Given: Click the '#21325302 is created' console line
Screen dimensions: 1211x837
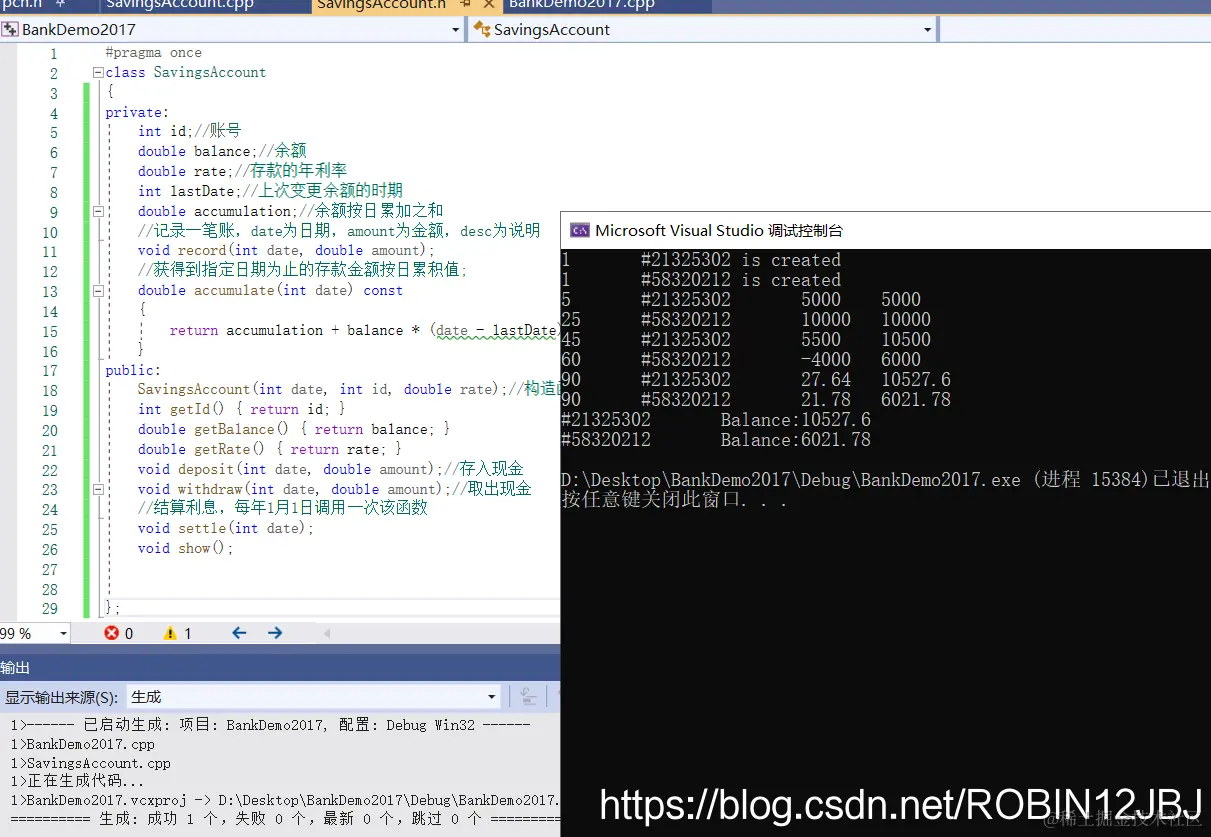Looking at the screenshot, I should (x=701, y=260).
